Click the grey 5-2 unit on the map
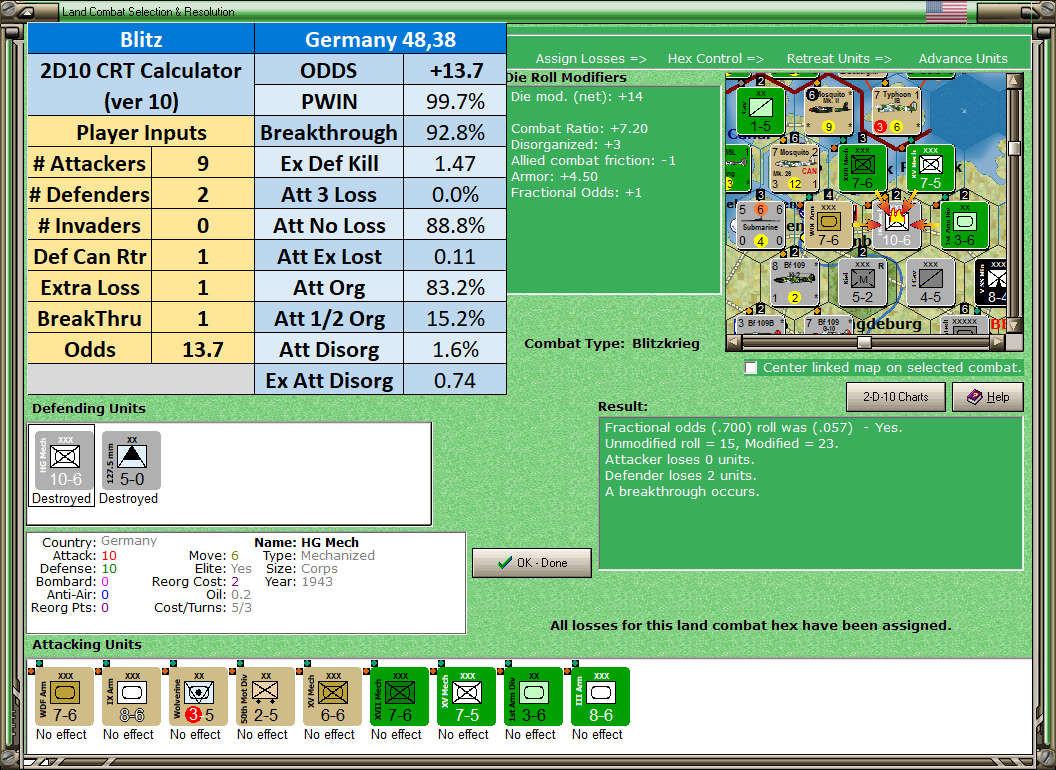This screenshot has height=770, width=1056. [863, 282]
